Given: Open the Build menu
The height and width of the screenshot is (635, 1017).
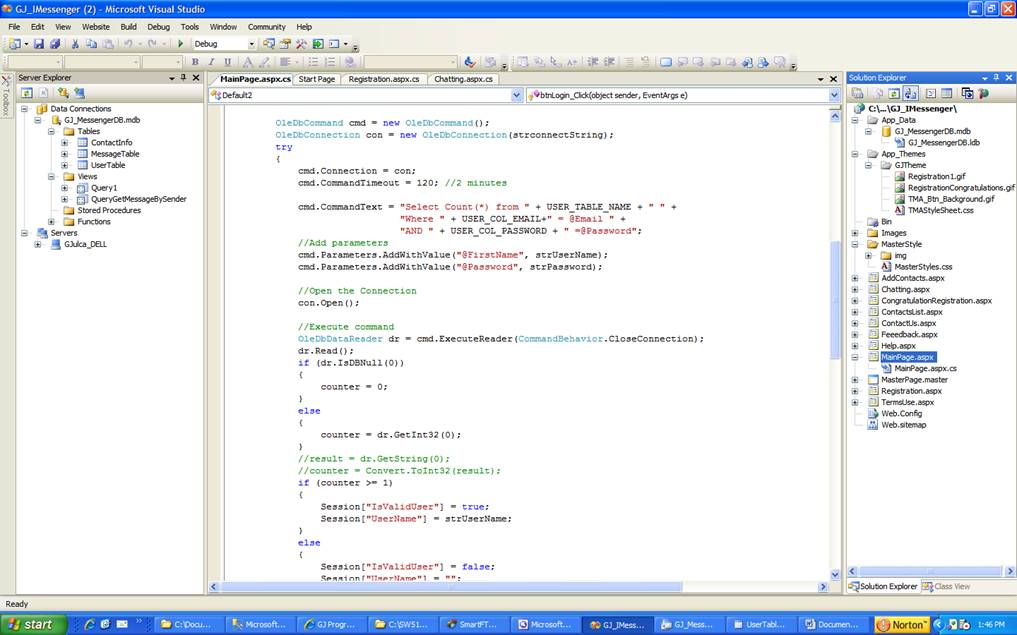Looking at the screenshot, I should pyautogui.click(x=128, y=27).
